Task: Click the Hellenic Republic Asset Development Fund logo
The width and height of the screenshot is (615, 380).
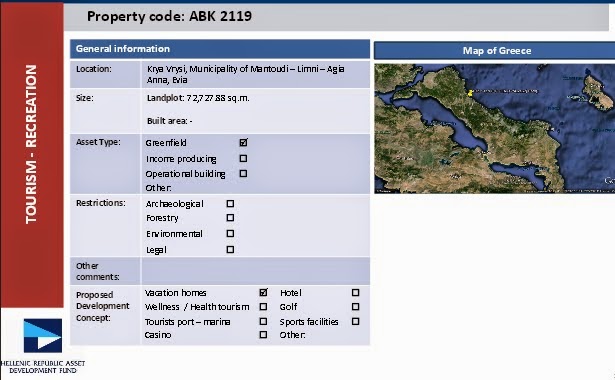Action: pos(43,336)
